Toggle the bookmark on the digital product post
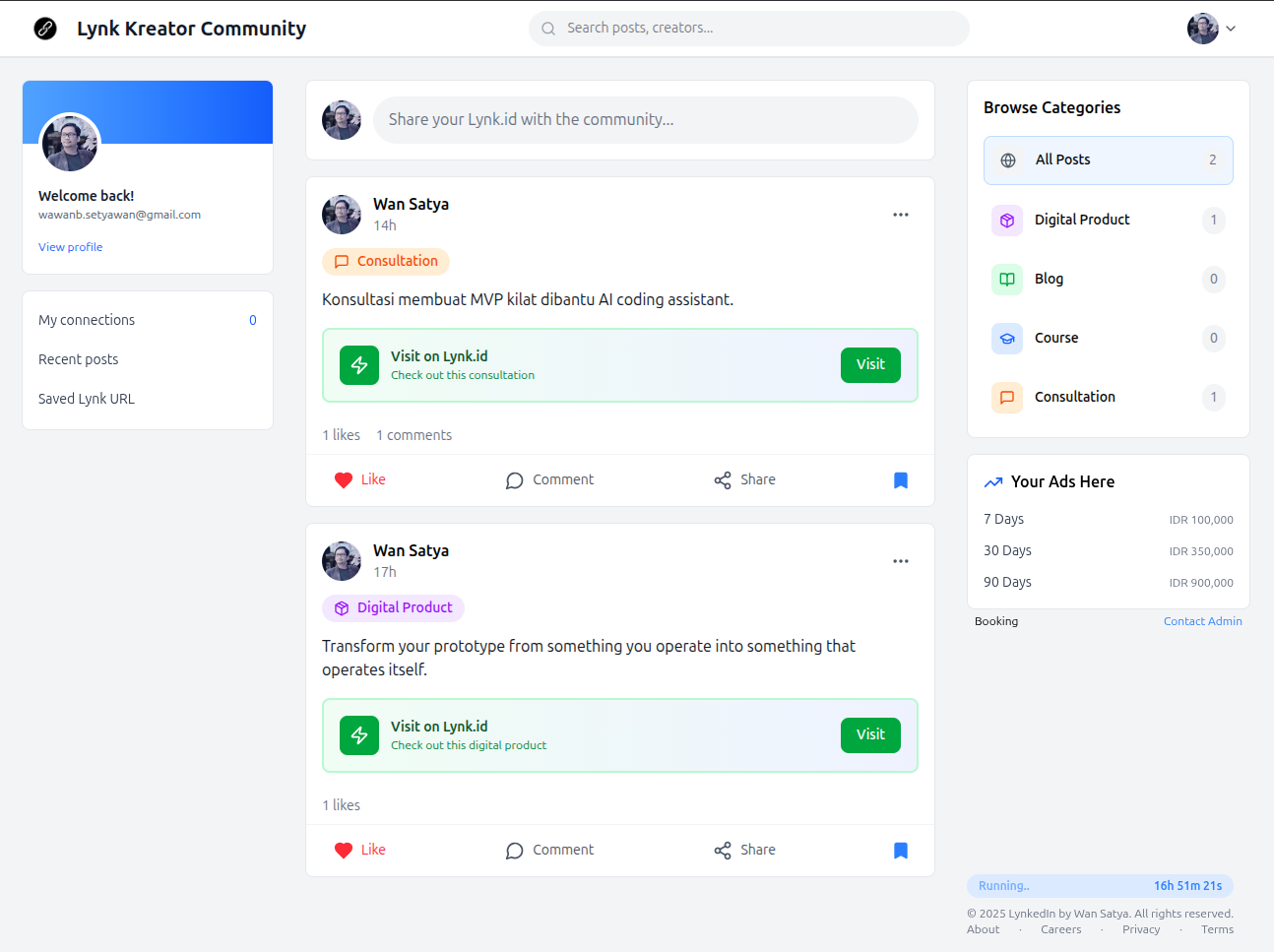1274x952 pixels. [901, 851]
